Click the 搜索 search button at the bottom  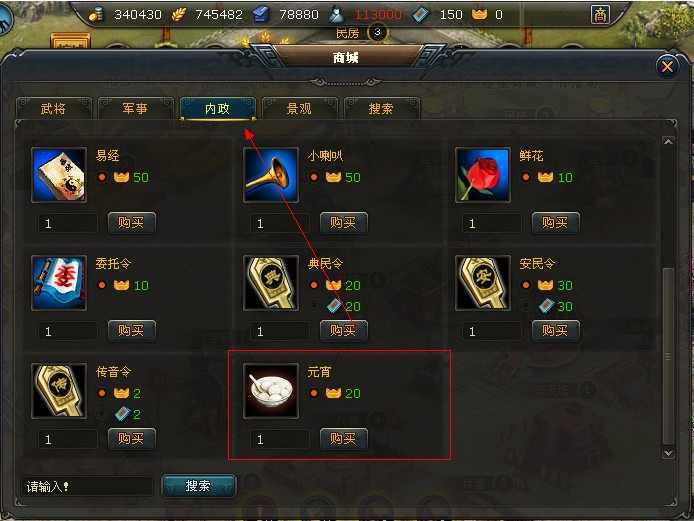(198, 486)
